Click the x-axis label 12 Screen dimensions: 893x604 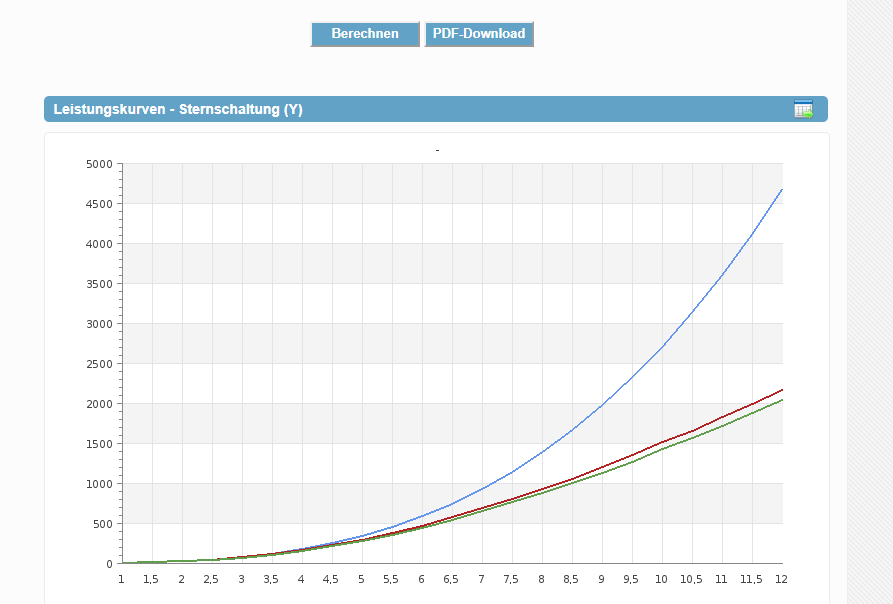[x=781, y=580]
